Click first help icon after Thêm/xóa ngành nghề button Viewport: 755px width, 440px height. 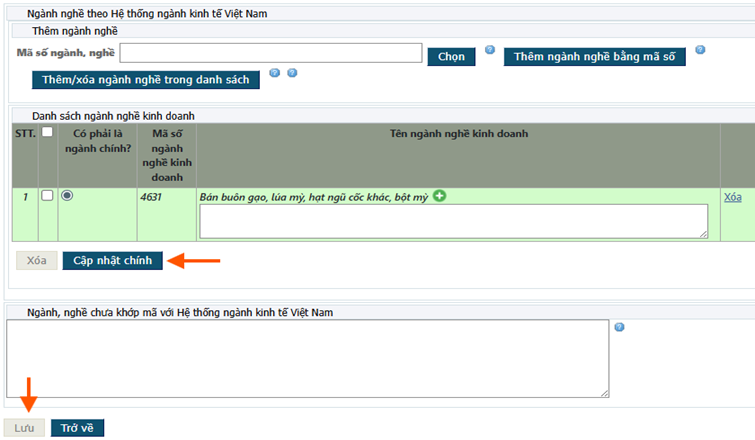(x=275, y=73)
